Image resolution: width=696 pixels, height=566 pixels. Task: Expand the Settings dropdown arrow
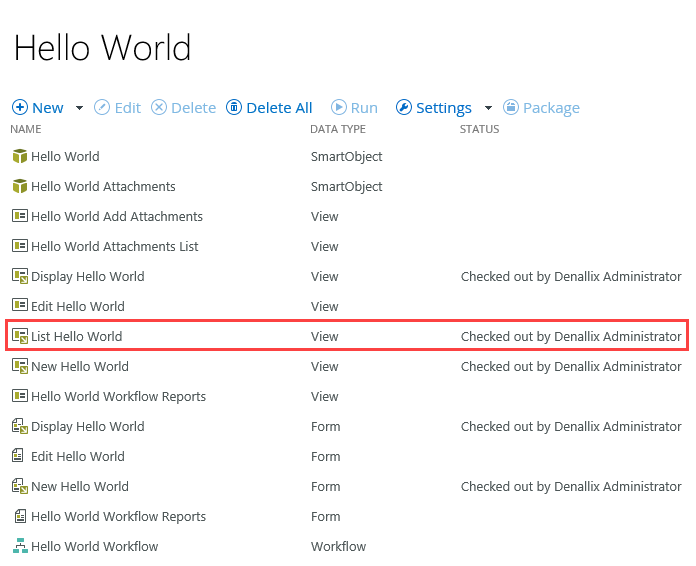point(488,108)
